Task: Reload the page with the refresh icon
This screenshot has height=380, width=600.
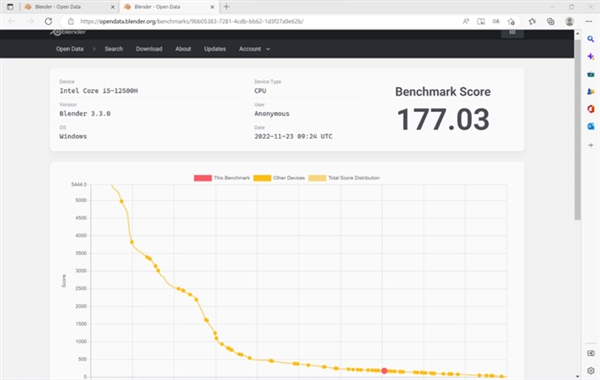Action: pos(48,21)
